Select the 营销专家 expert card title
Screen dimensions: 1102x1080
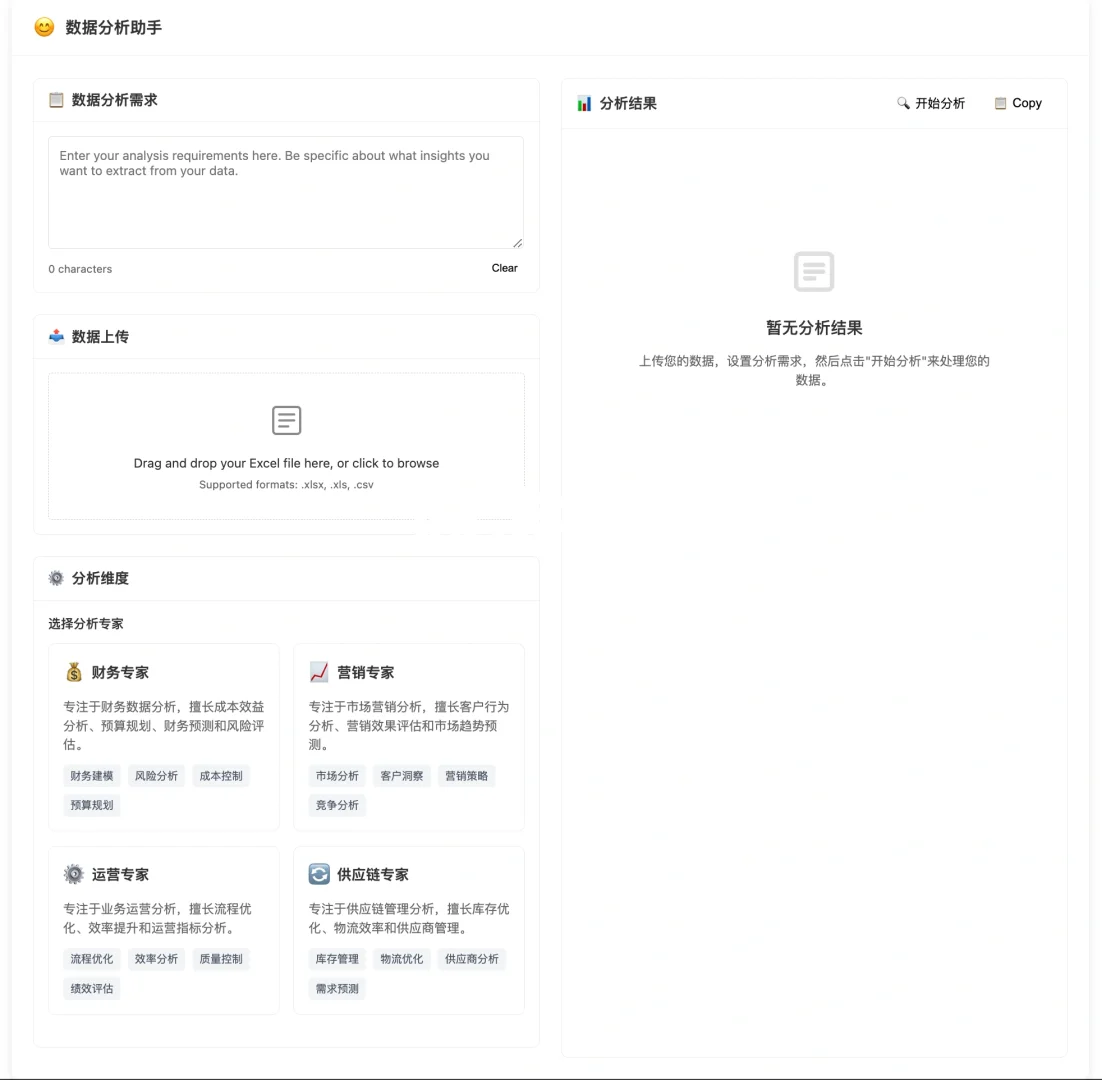pos(365,672)
